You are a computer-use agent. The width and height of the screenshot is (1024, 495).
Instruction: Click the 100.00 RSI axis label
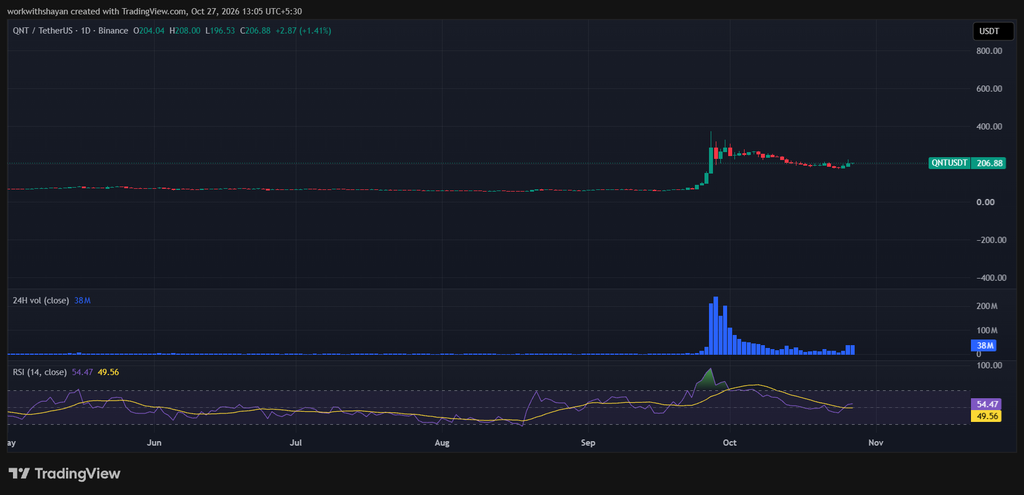[x=989, y=365]
